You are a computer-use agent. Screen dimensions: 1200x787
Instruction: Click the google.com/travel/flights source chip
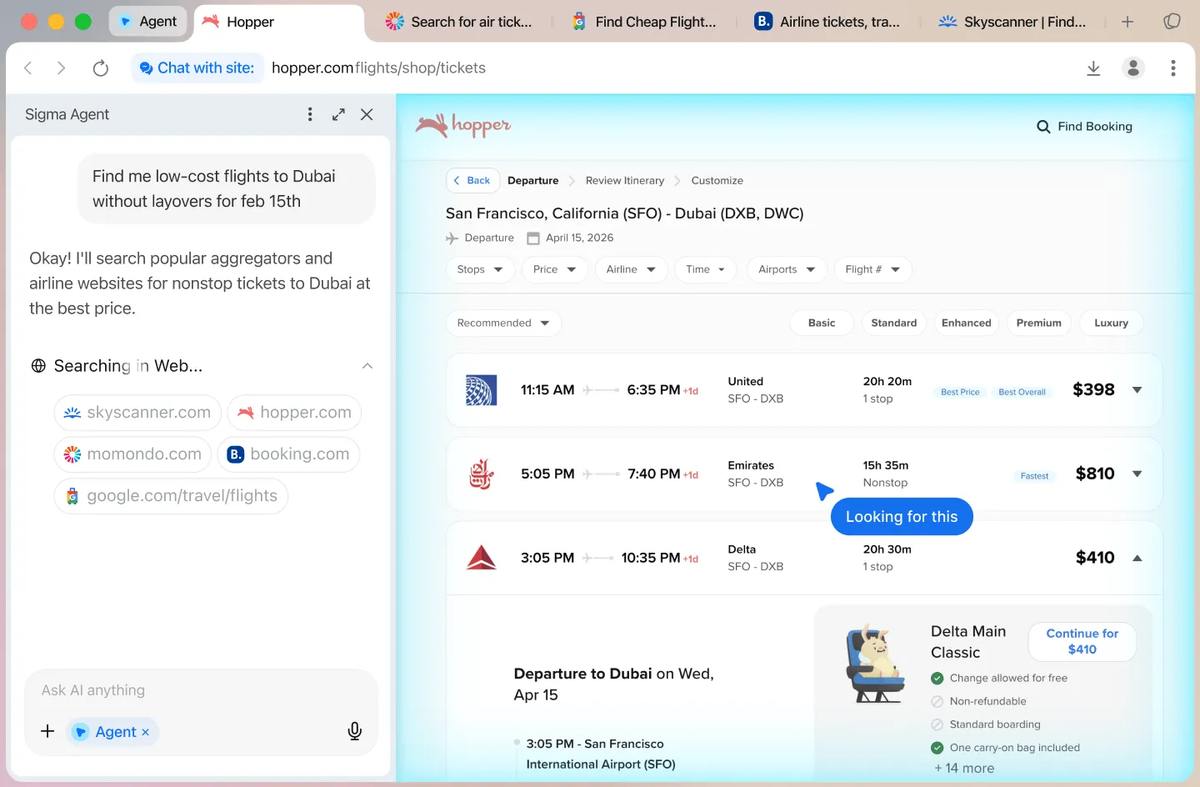[171, 496]
